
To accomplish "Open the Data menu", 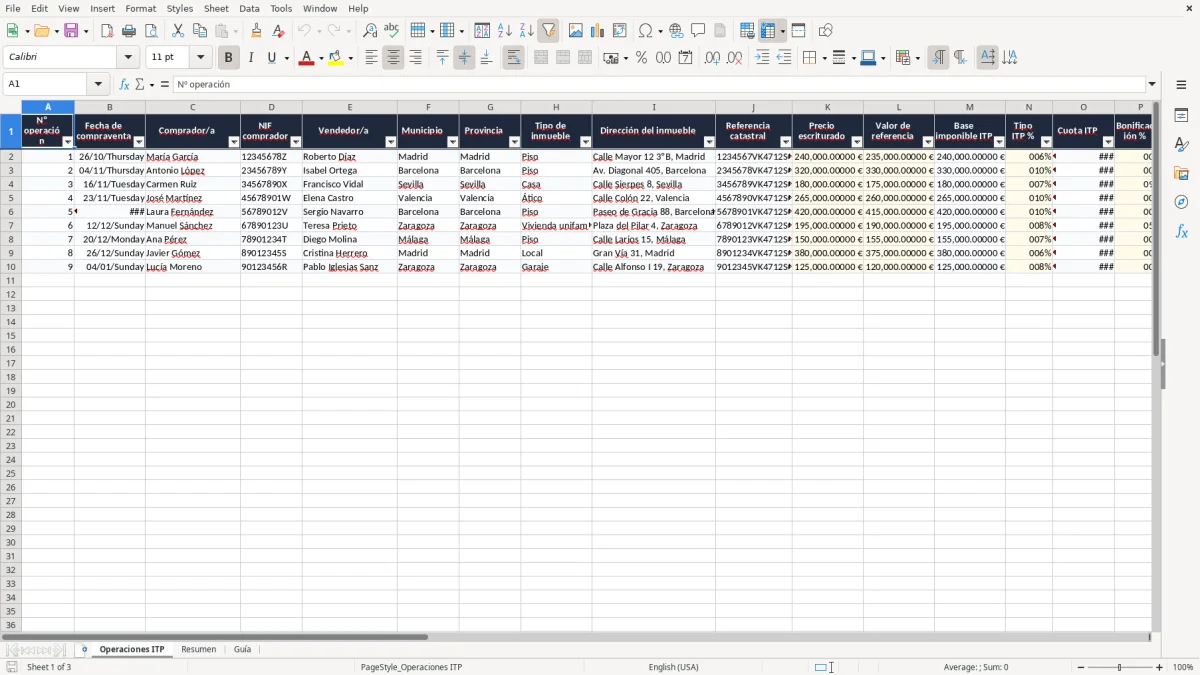I will point(249,8).
